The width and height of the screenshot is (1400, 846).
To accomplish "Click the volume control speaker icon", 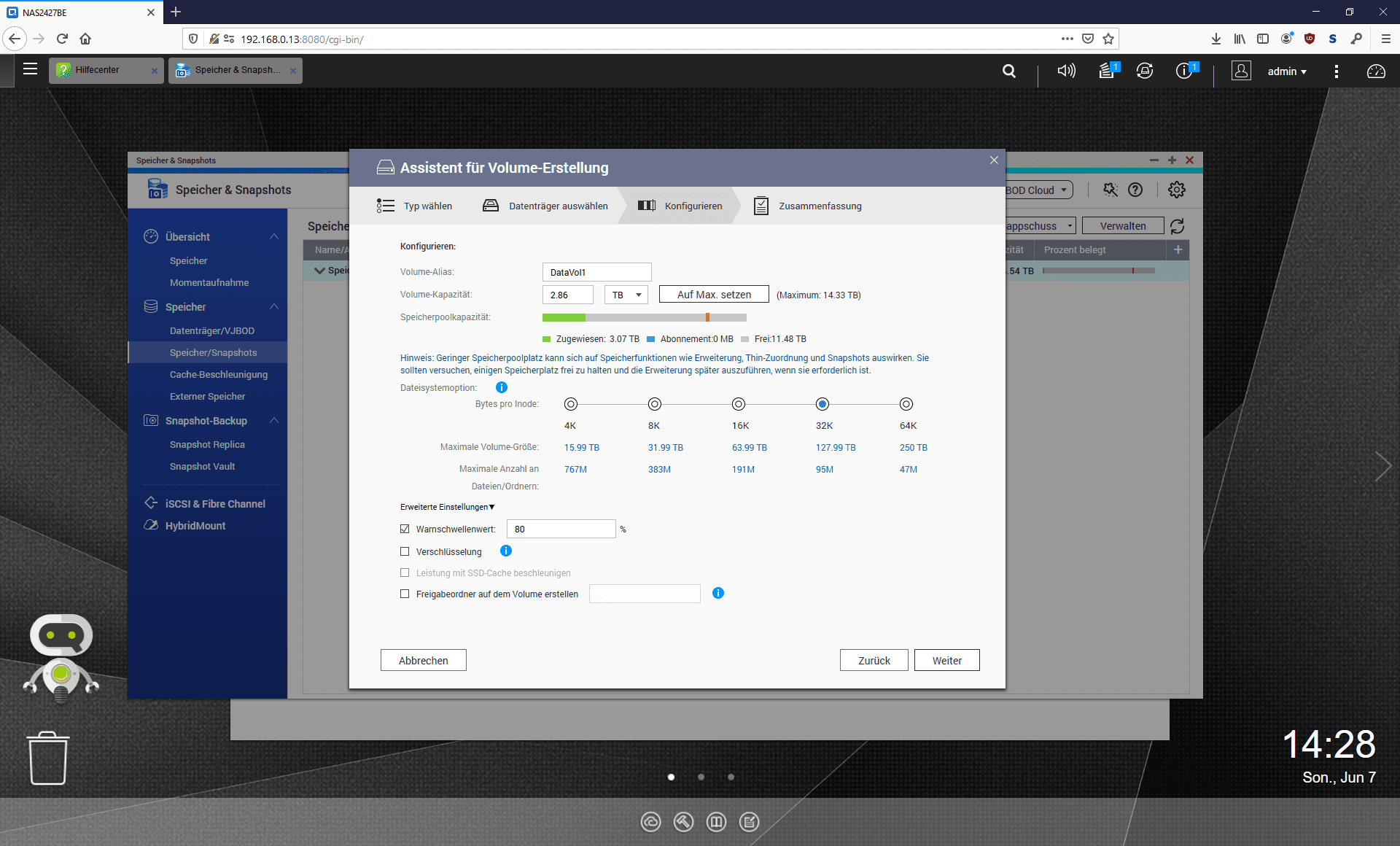I will tap(1066, 71).
